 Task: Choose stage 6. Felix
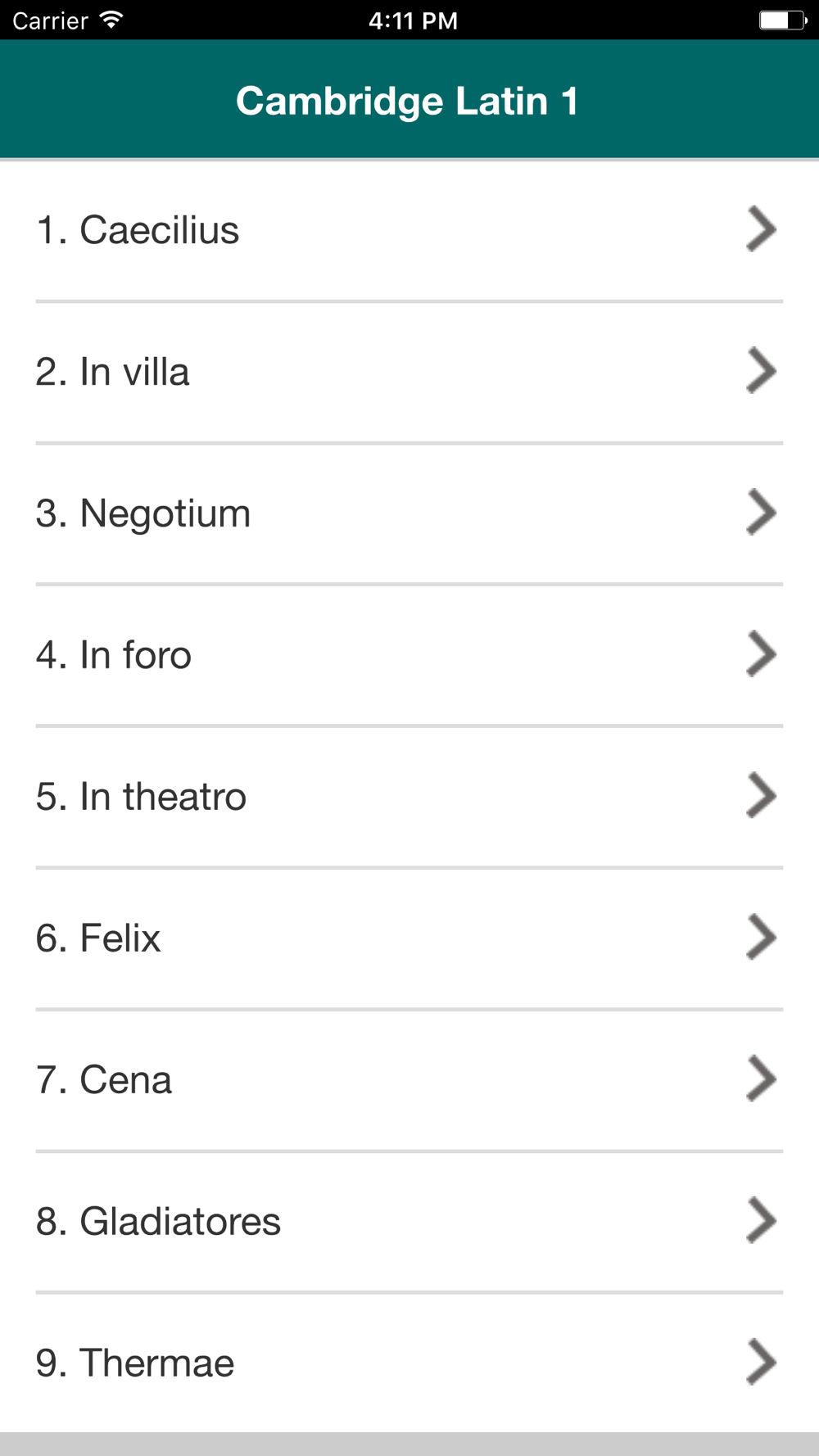[x=409, y=938]
